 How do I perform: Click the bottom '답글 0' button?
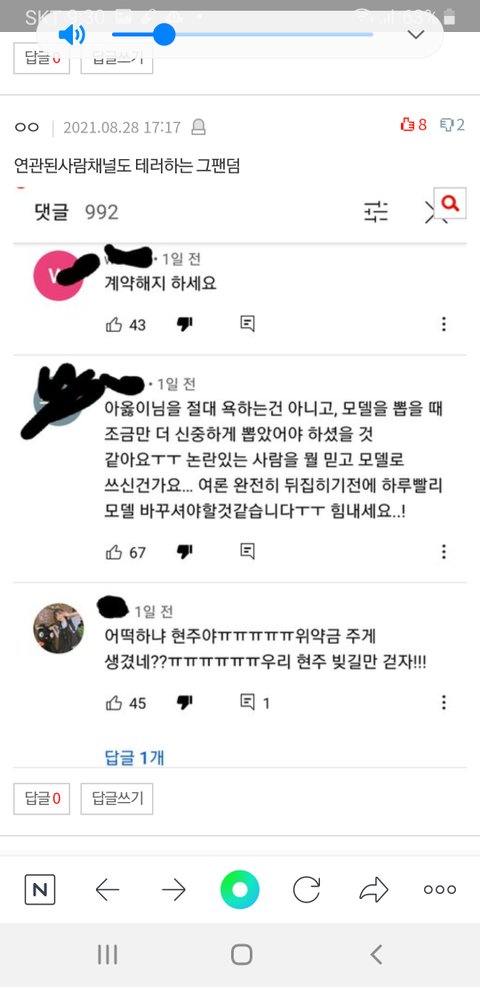42,799
